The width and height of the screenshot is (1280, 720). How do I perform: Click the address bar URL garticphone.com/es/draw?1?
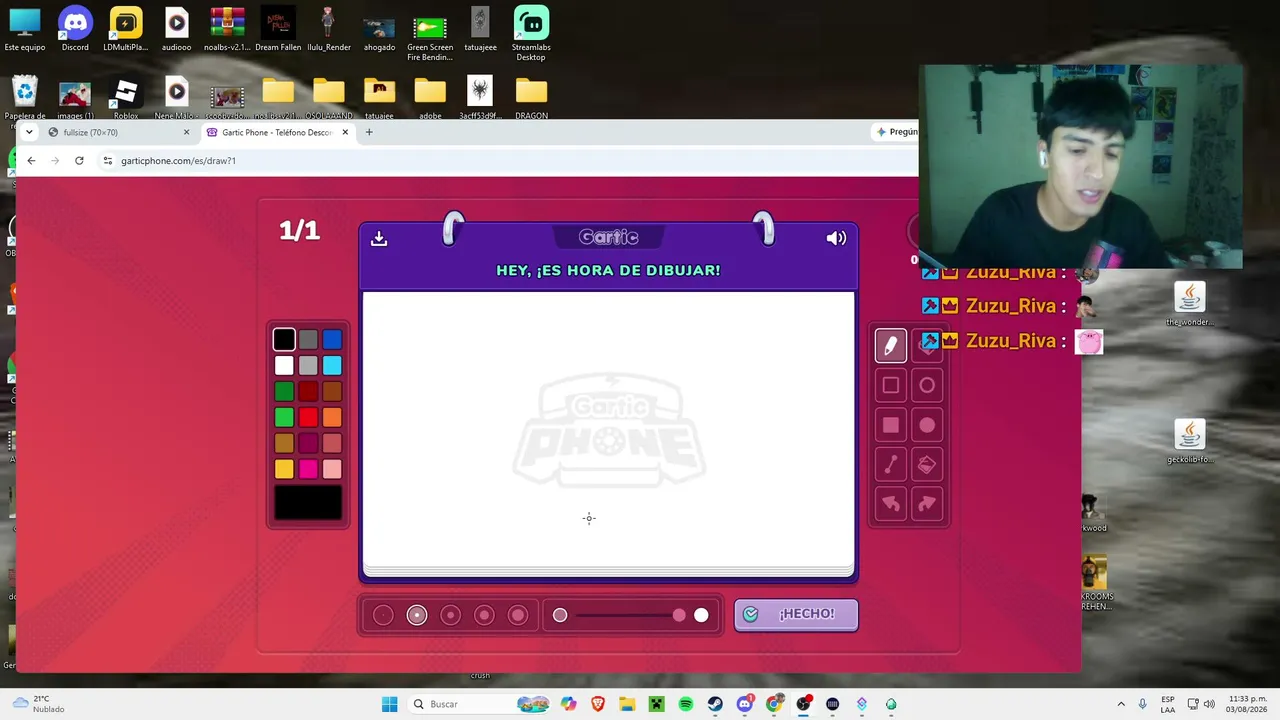click(x=178, y=160)
